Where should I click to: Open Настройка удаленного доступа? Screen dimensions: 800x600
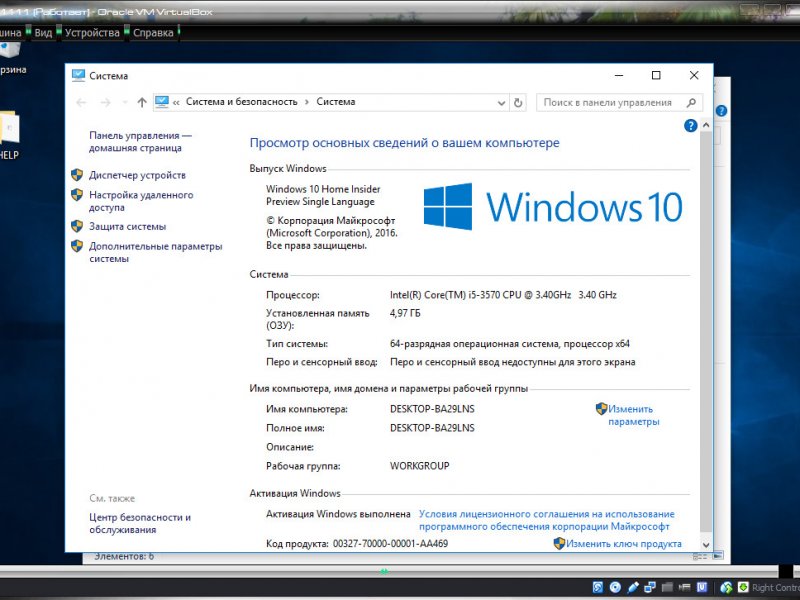point(141,201)
